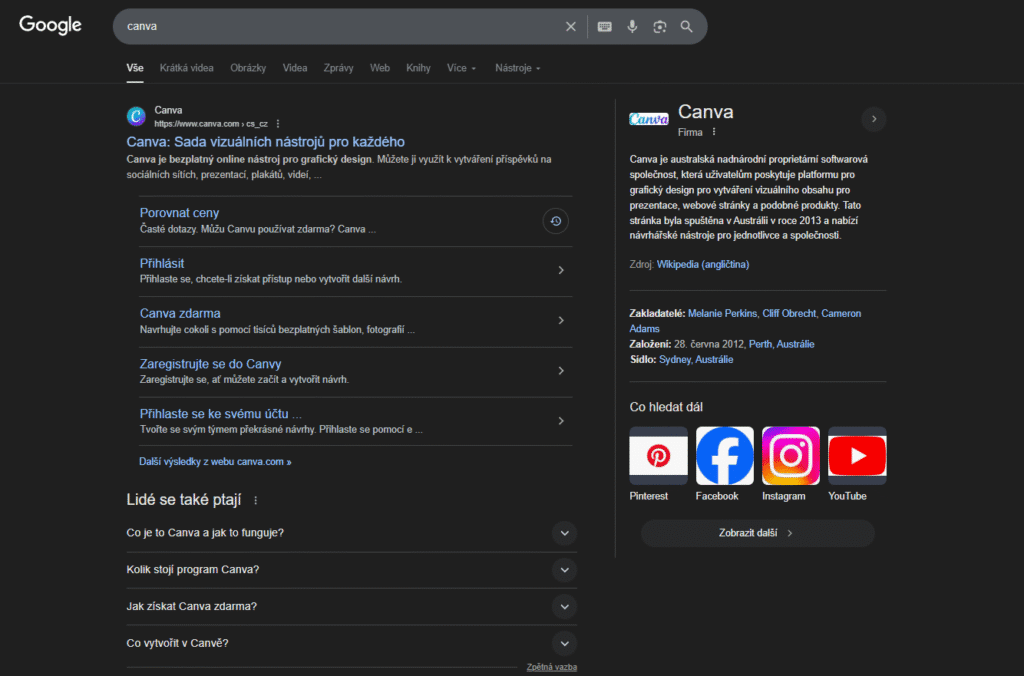This screenshot has height=676, width=1024.
Task: Open the Instagram icon tile
Action: [790, 456]
